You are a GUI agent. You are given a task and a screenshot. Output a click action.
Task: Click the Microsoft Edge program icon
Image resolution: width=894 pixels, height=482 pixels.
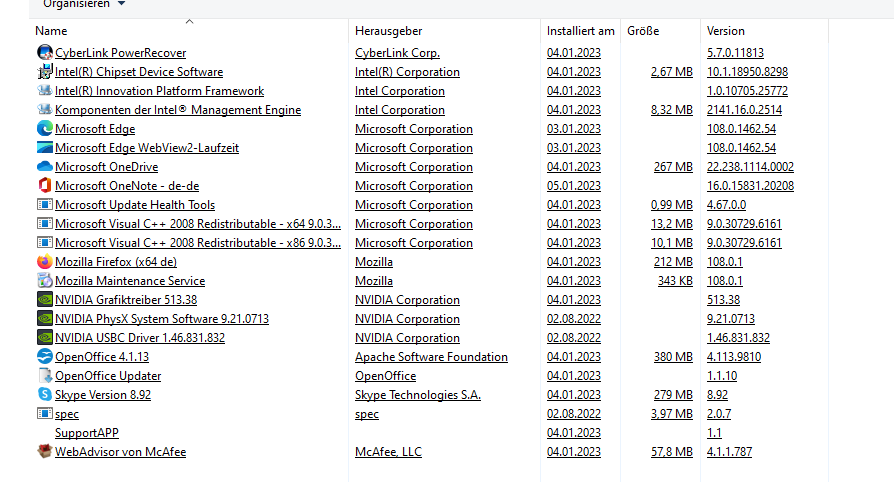coord(44,129)
